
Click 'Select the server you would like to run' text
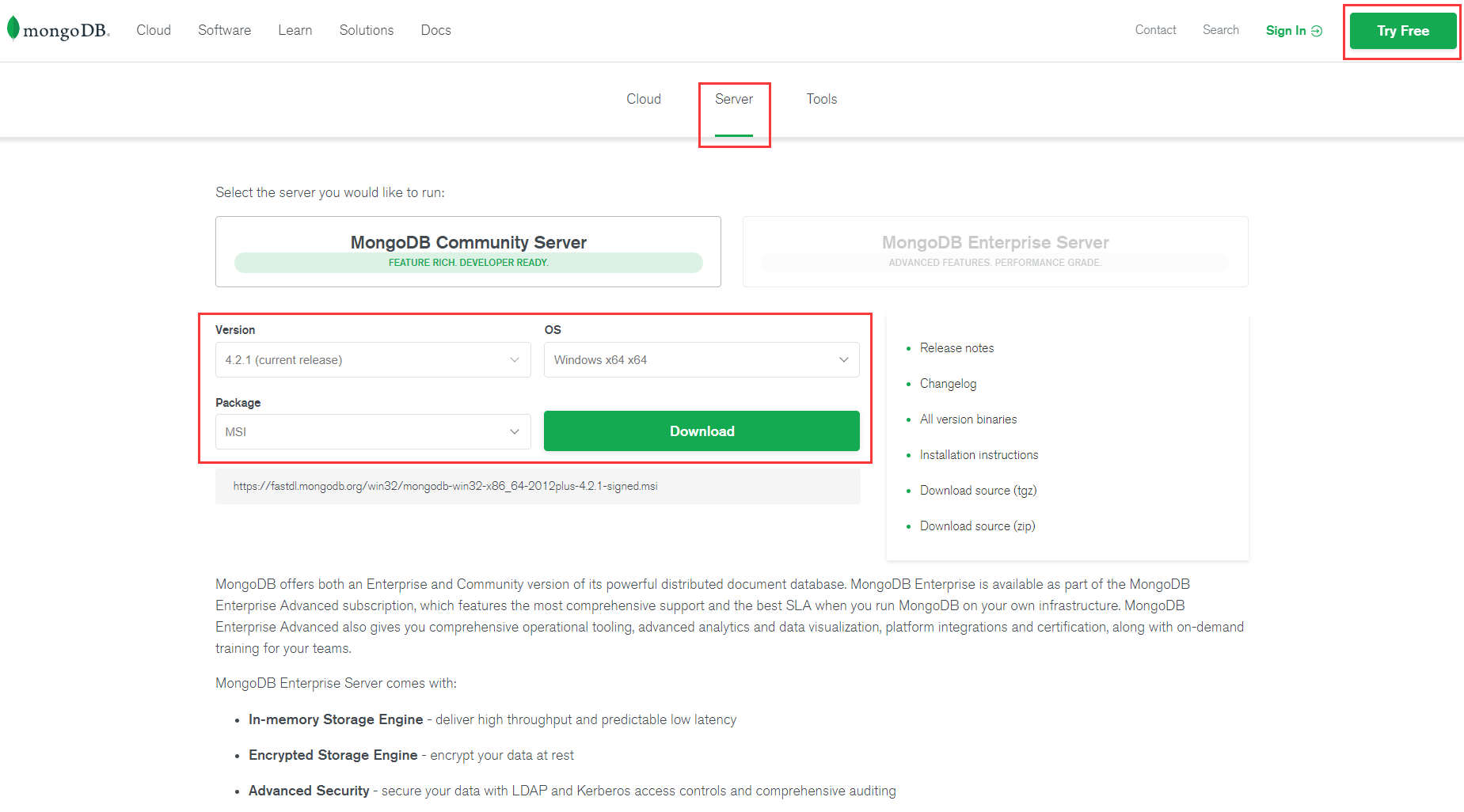[x=329, y=192]
